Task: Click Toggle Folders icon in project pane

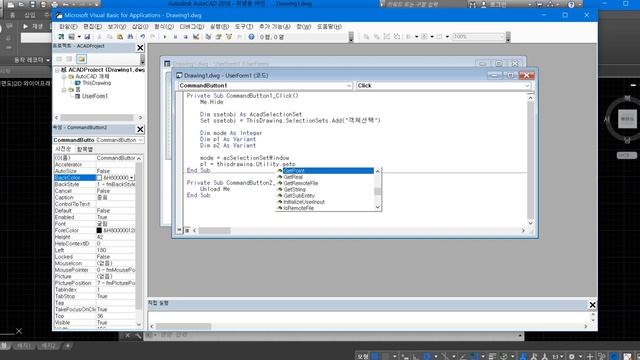Action: click(82, 59)
